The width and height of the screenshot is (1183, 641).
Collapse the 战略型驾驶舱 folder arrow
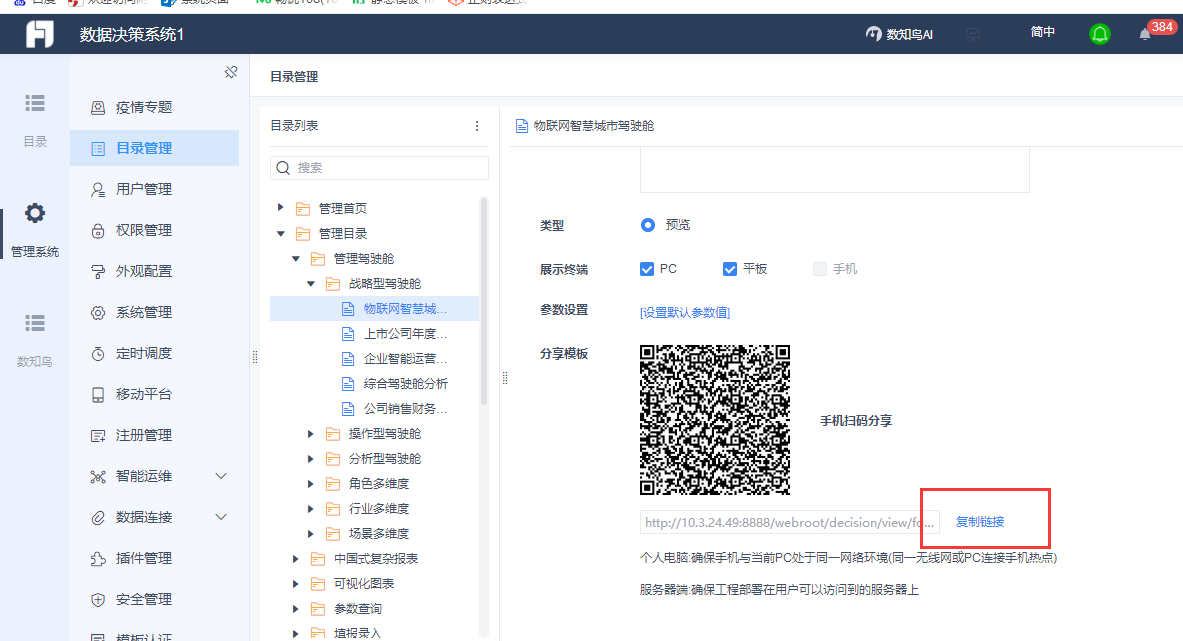click(x=311, y=284)
